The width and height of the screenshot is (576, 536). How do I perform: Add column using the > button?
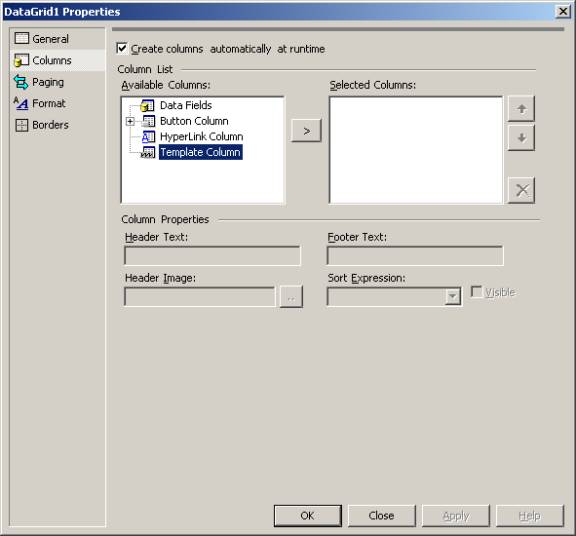[x=306, y=130]
